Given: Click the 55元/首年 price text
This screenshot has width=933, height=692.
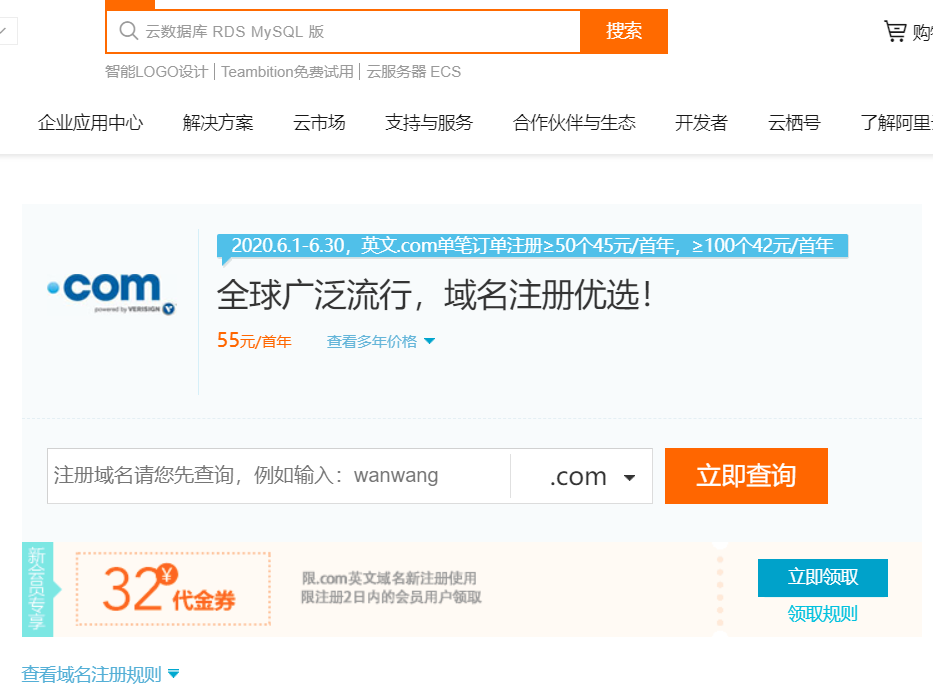Looking at the screenshot, I should [254, 341].
